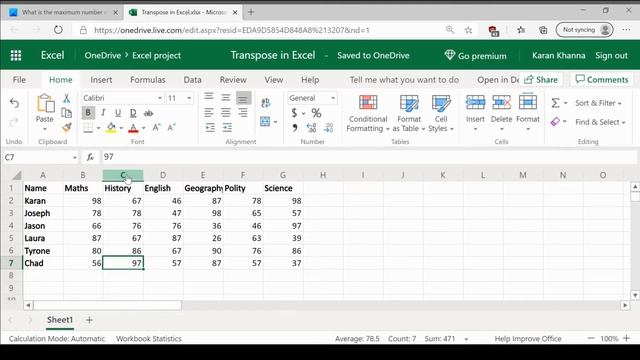Open the Comments pane

[x=602, y=80]
